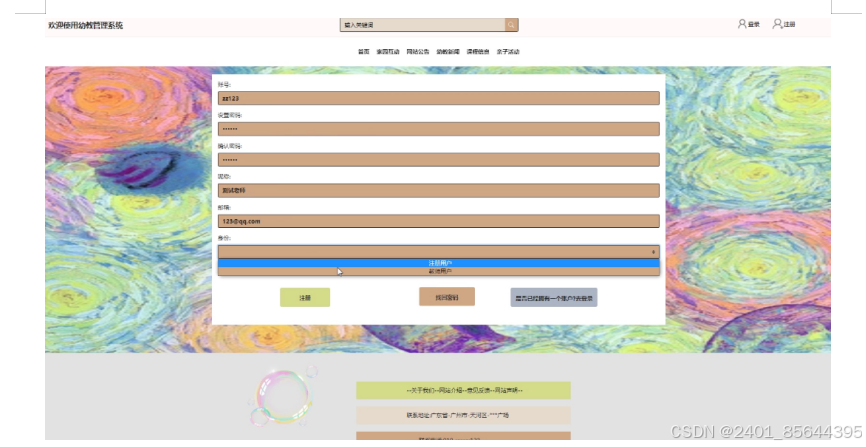Select 注册用户 option in identity dropdown

(439, 263)
